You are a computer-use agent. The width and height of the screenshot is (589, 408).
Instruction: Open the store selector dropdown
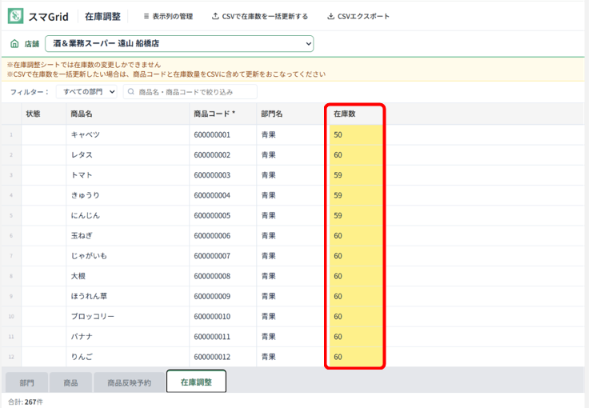coord(180,44)
